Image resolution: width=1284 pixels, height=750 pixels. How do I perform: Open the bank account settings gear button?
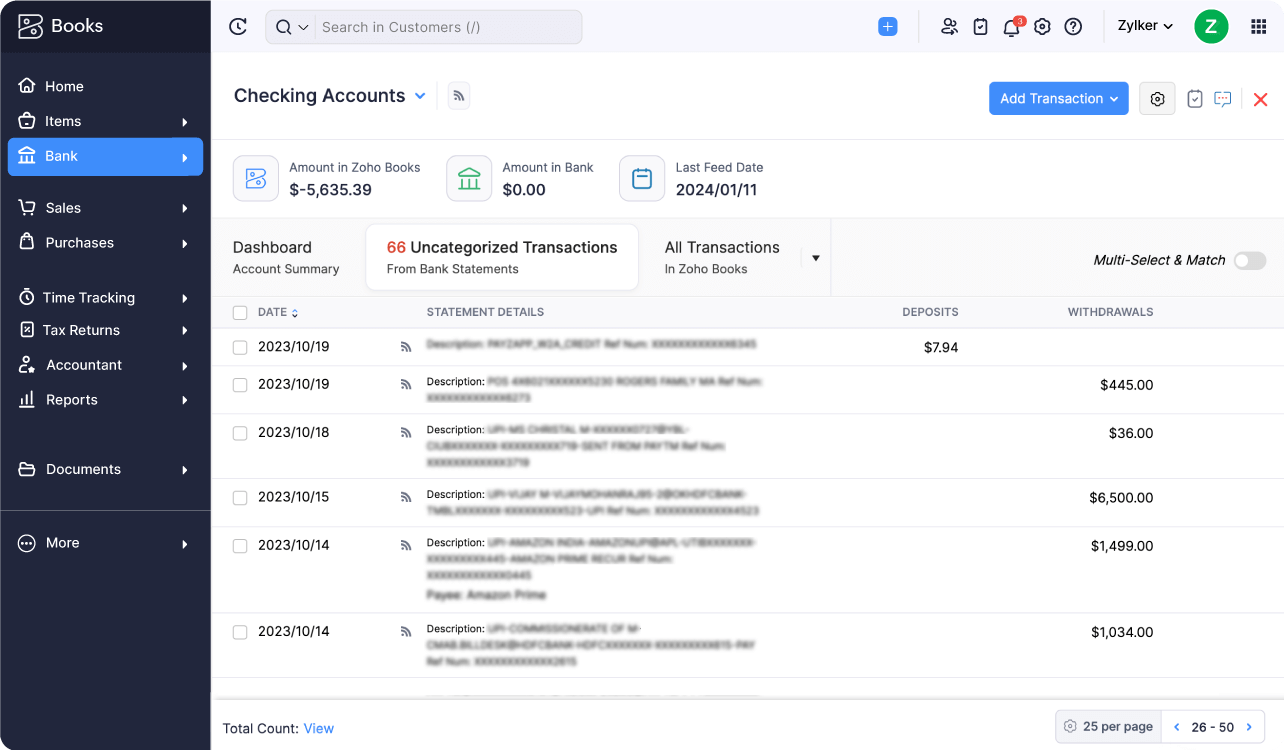coord(1157,99)
